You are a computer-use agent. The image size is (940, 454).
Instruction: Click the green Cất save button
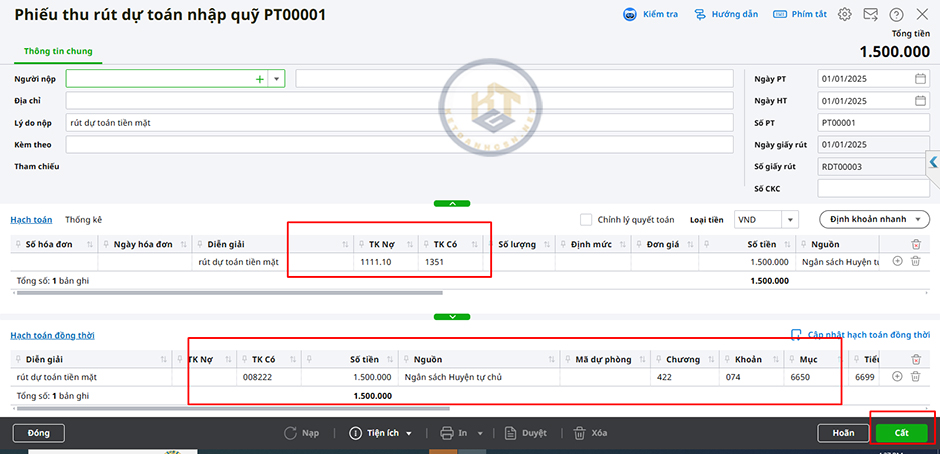pos(901,433)
